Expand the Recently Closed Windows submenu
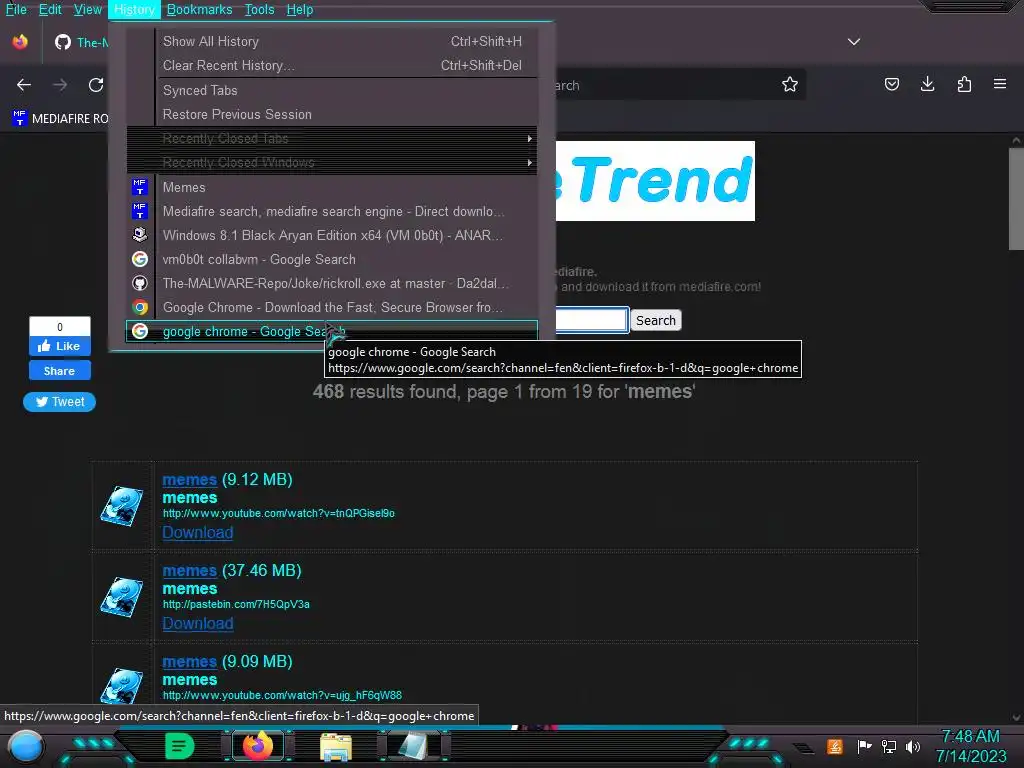This screenshot has width=1024, height=768. click(332, 163)
